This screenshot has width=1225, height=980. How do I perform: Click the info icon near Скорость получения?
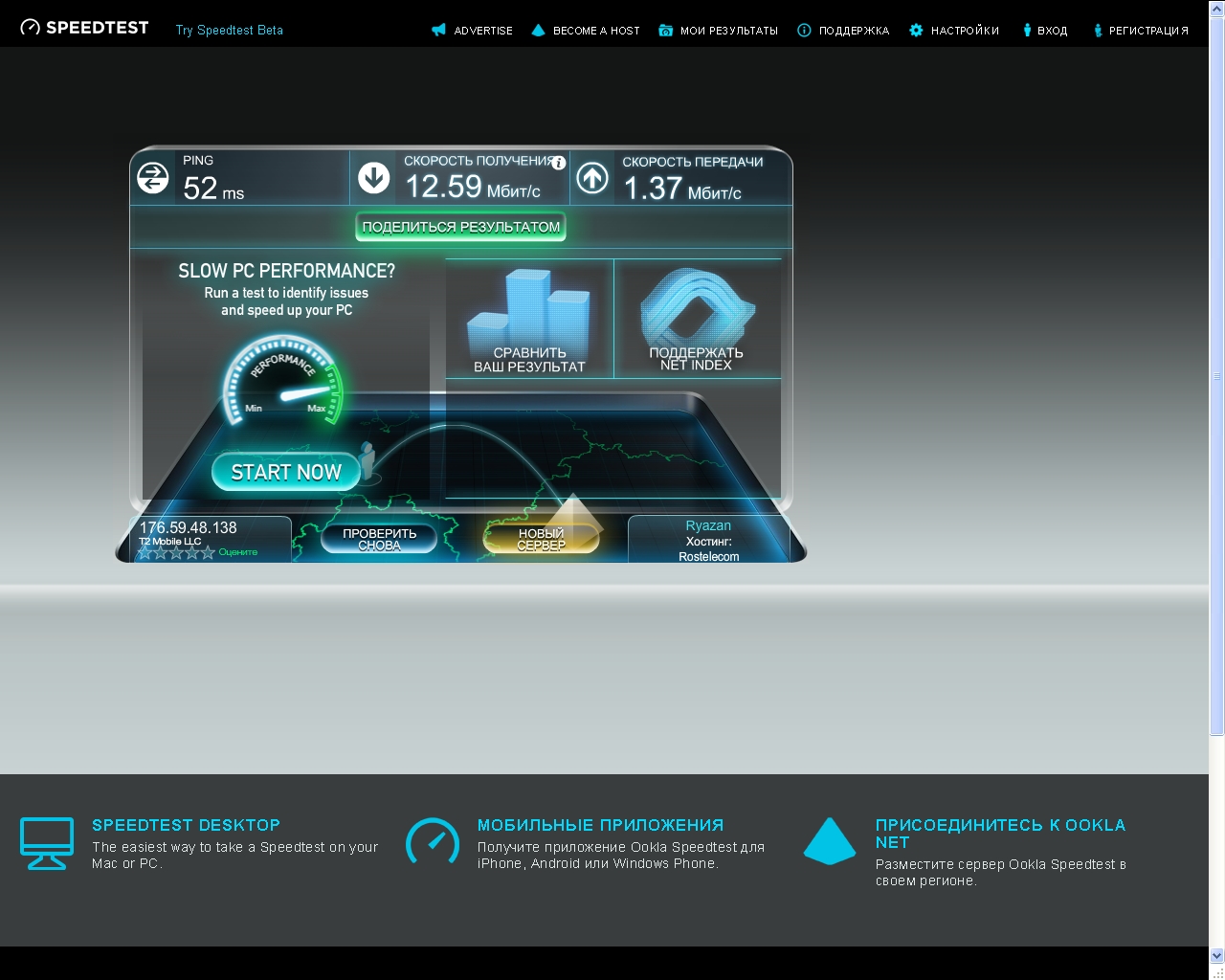tap(559, 163)
